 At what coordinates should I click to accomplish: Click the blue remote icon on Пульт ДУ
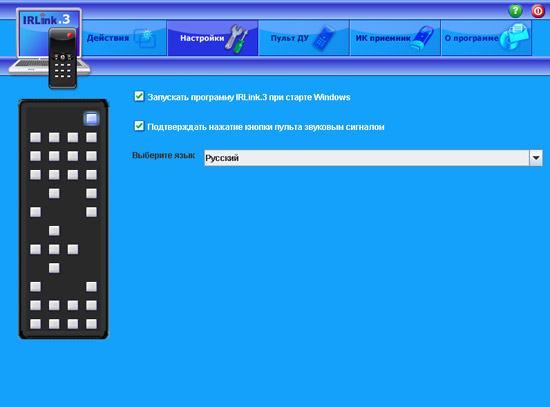[x=324, y=38]
